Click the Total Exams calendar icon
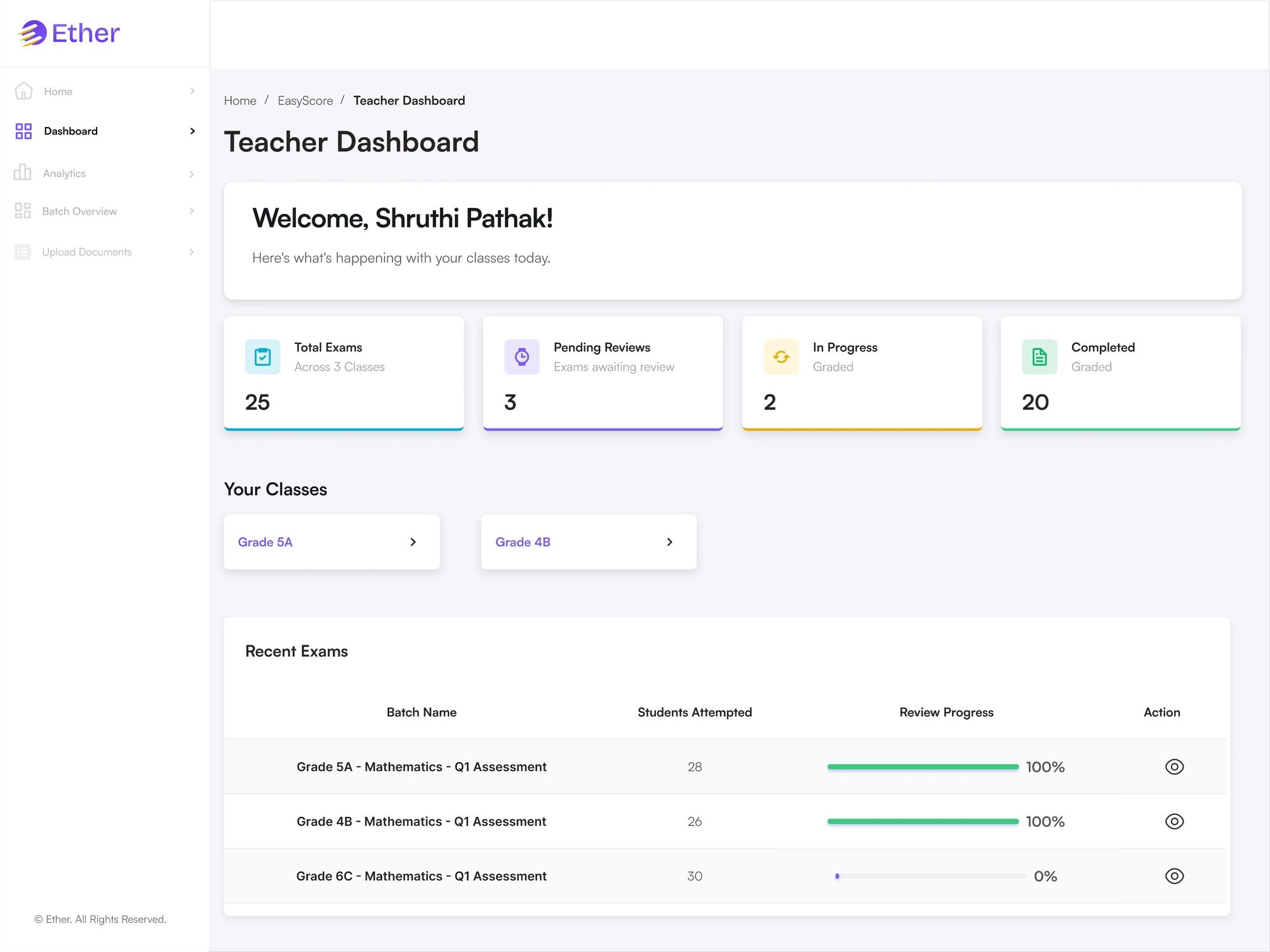This screenshot has height=952, width=1270. point(263,357)
